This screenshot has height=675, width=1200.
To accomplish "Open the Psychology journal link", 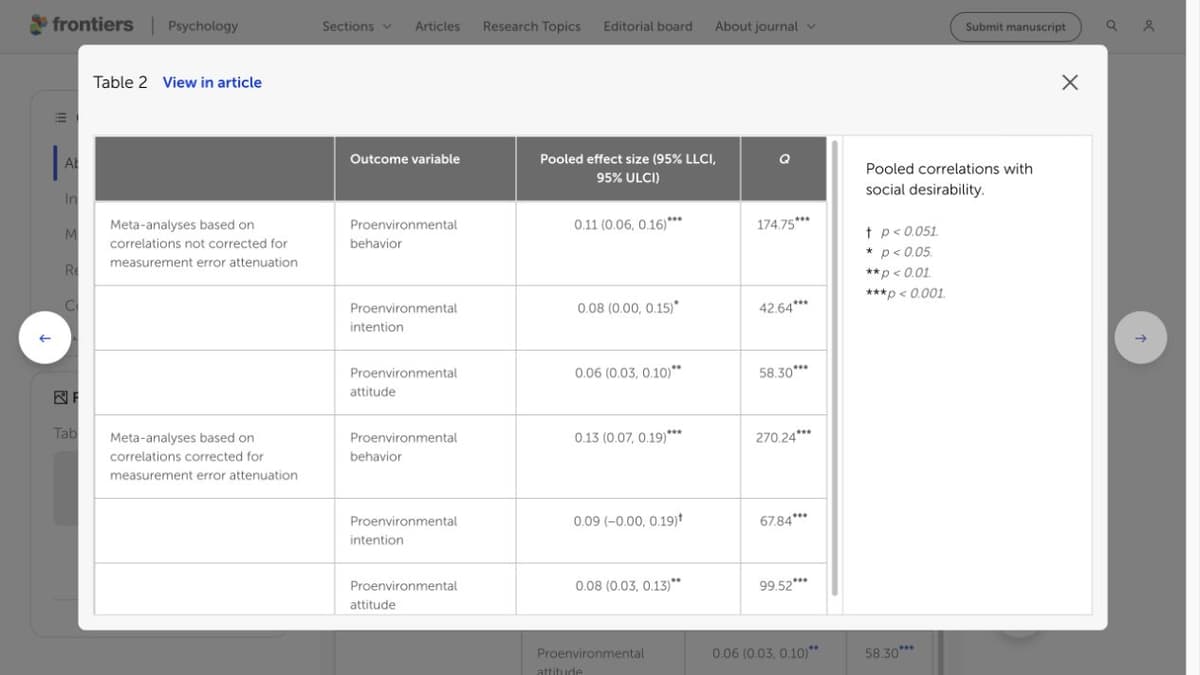I will coord(203,26).
